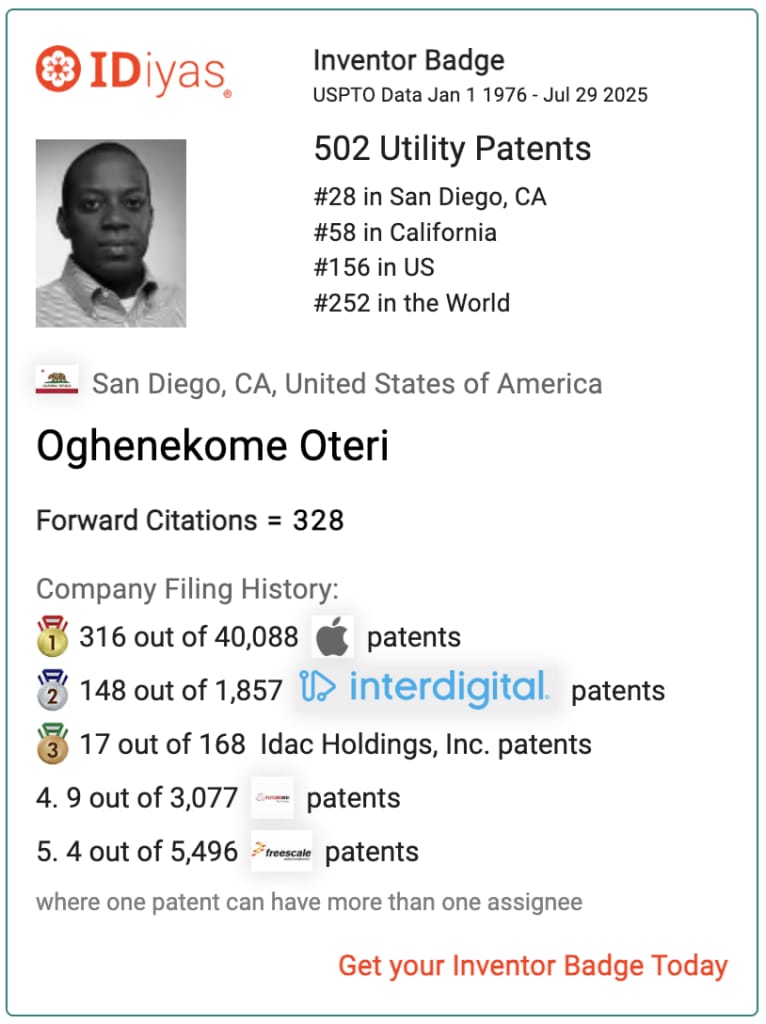Click the IDiyas flower logo icon
766x1024 pixels.
click(x=58, y=69)
